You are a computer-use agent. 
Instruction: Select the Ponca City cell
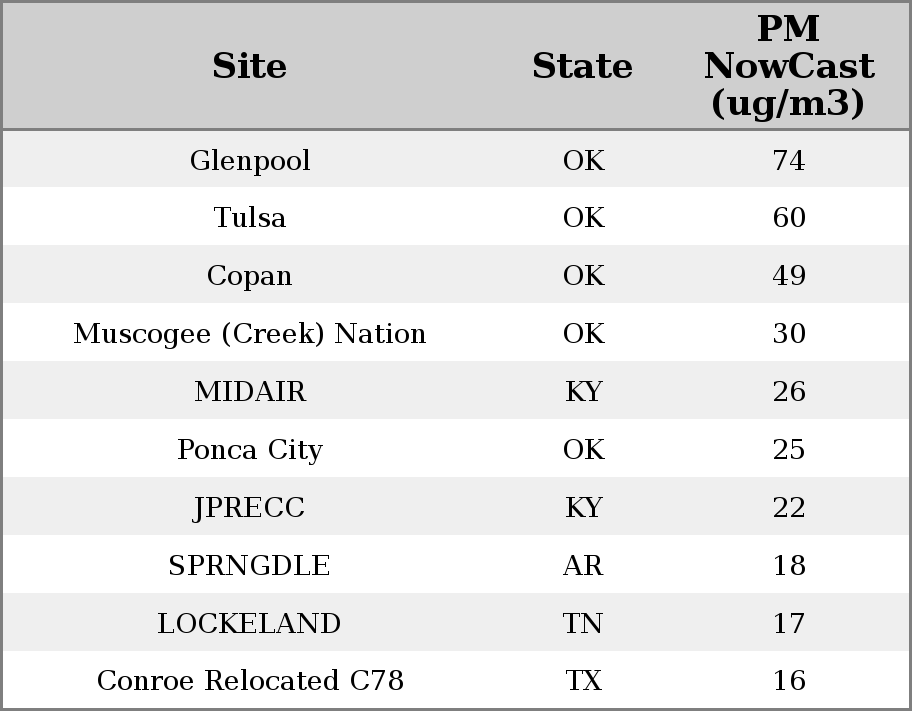pos(250,450)
